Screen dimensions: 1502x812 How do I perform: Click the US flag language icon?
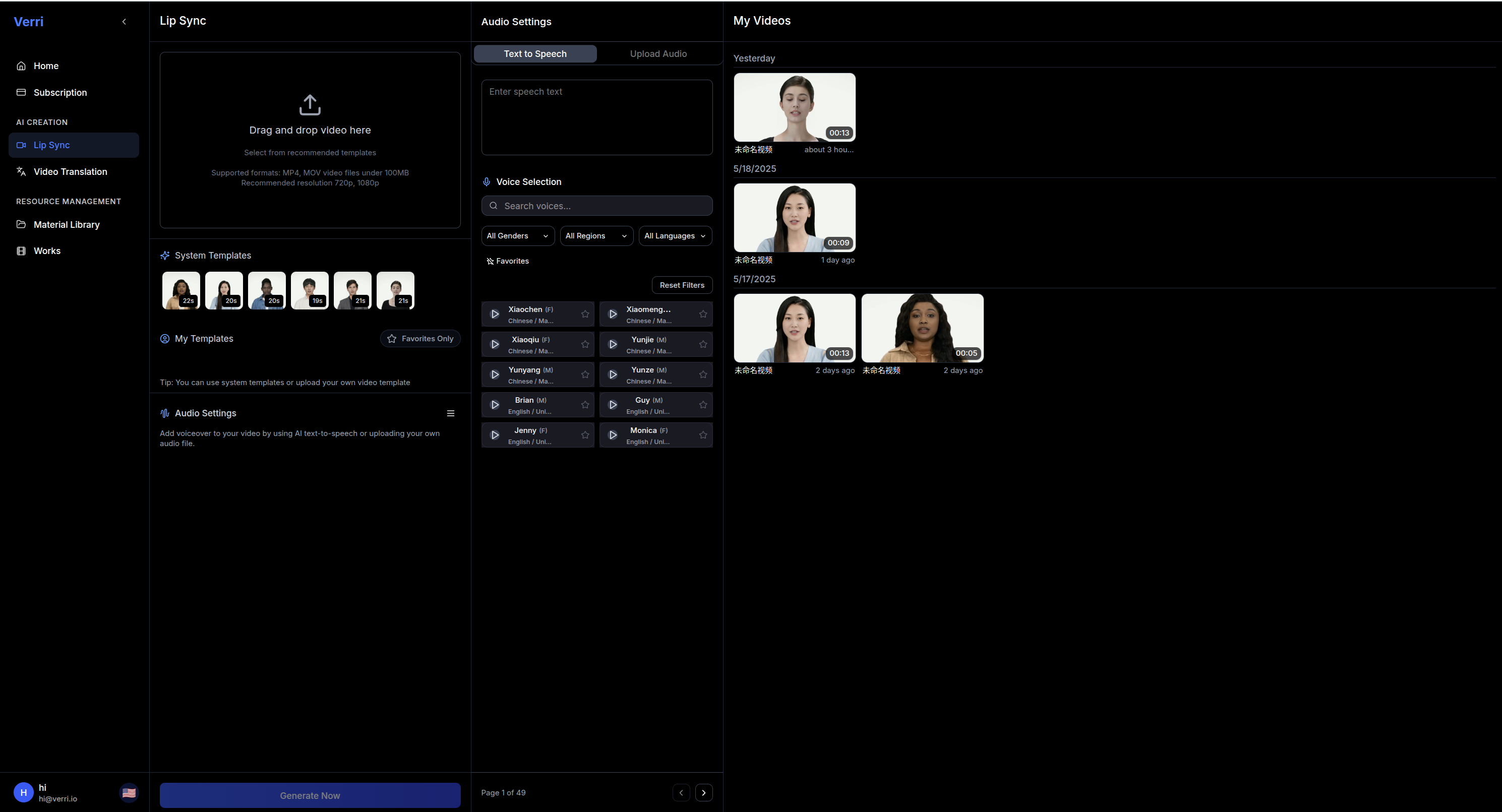tap(129, 793)
